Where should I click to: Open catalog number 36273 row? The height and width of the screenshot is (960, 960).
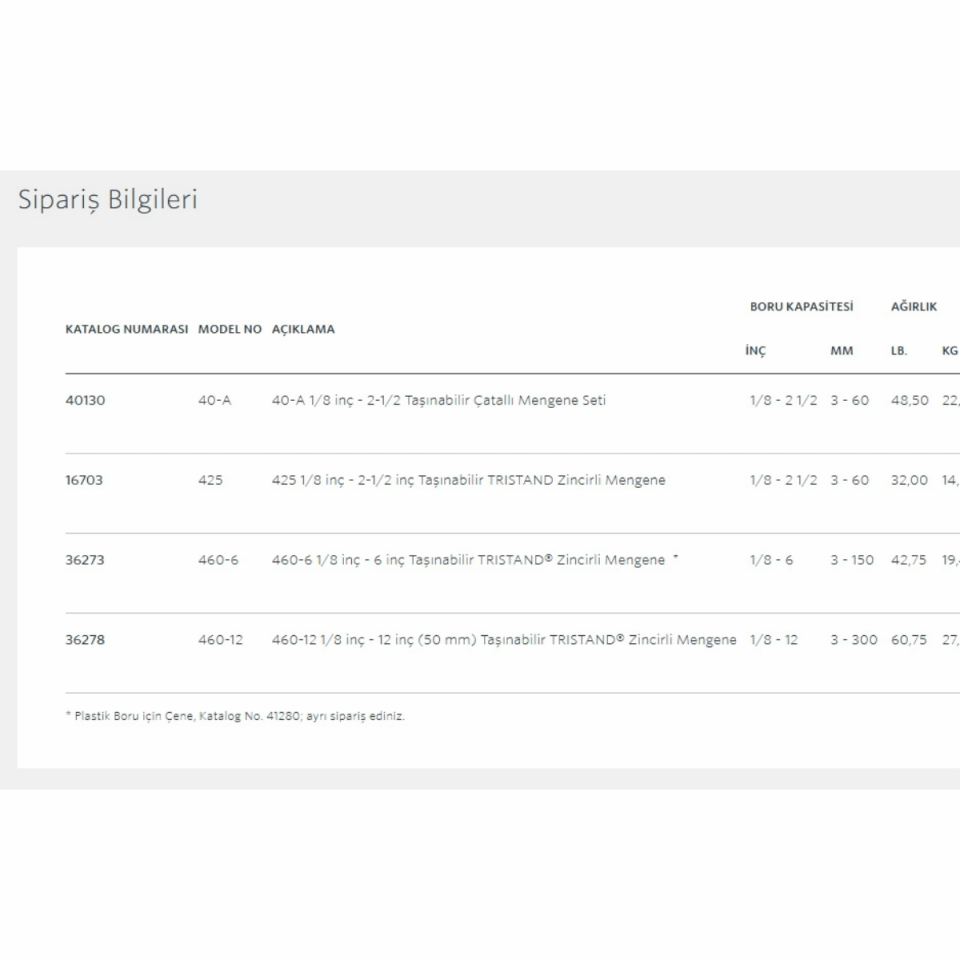coord(85,560)
